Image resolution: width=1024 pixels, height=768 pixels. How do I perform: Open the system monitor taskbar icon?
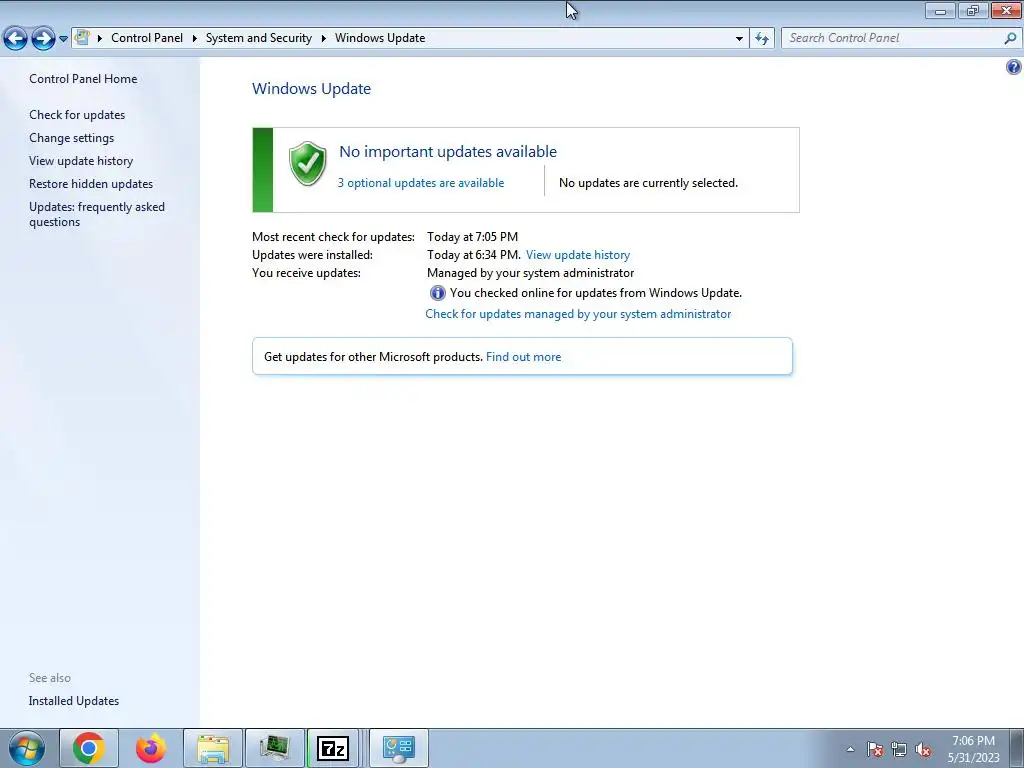tap(275, 748)
